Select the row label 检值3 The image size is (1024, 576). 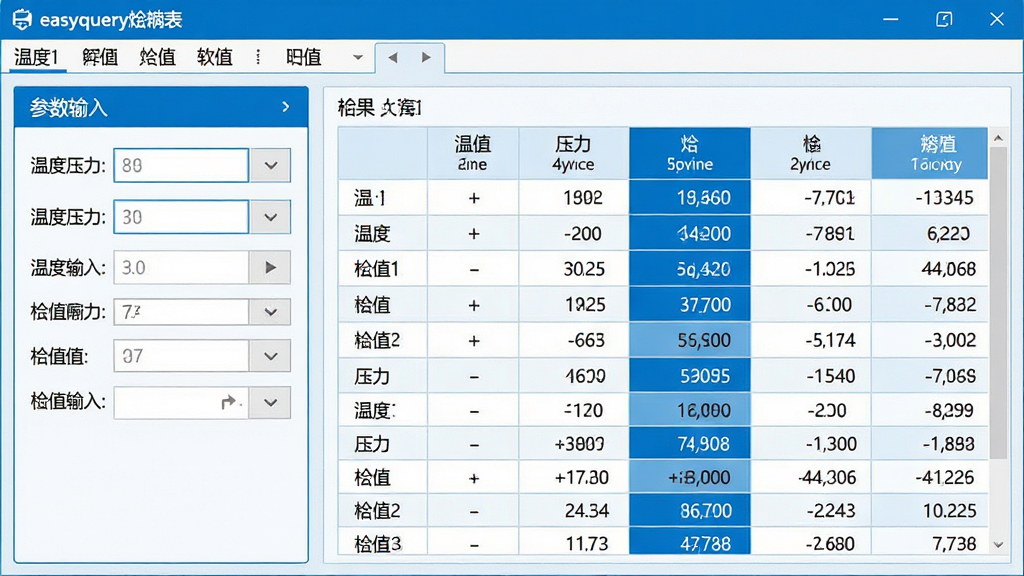pos(377,544)
